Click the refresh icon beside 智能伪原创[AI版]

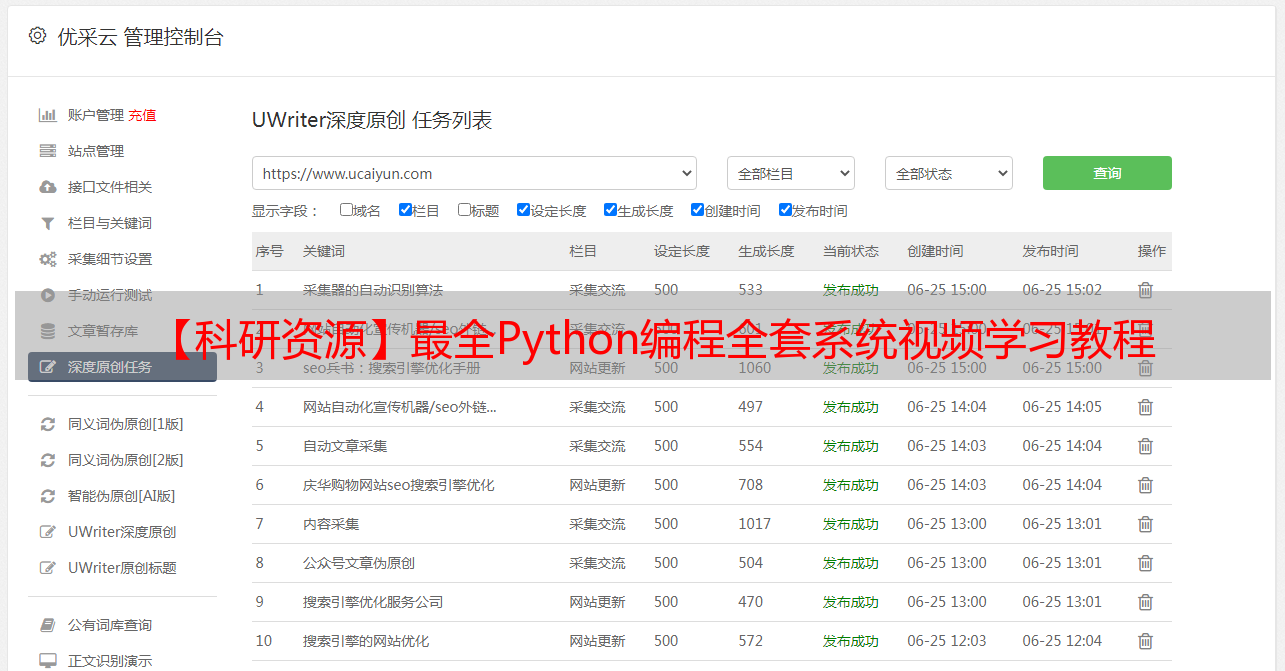pos(47,496)
